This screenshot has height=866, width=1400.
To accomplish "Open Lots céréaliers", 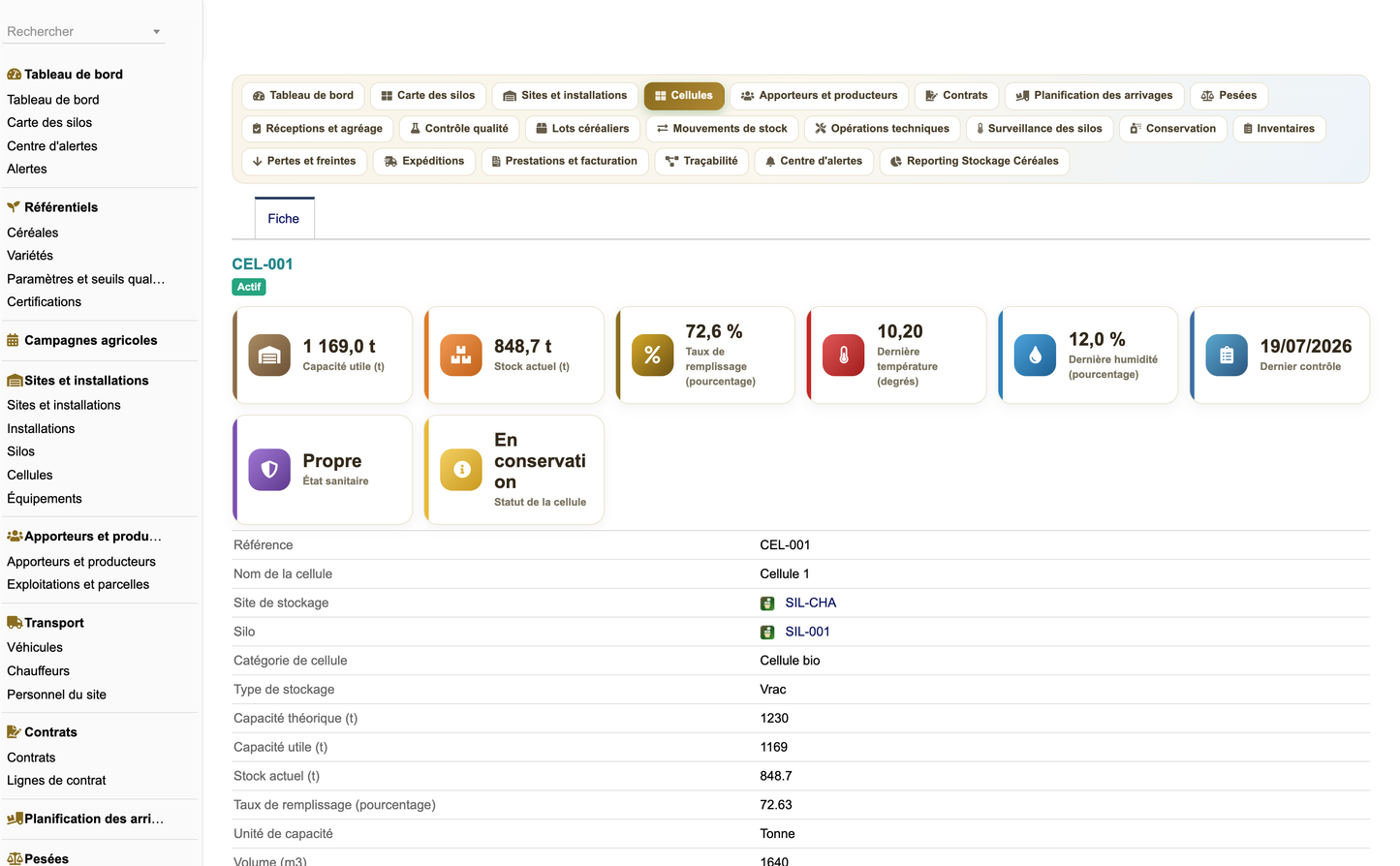I will coord(582,129).
